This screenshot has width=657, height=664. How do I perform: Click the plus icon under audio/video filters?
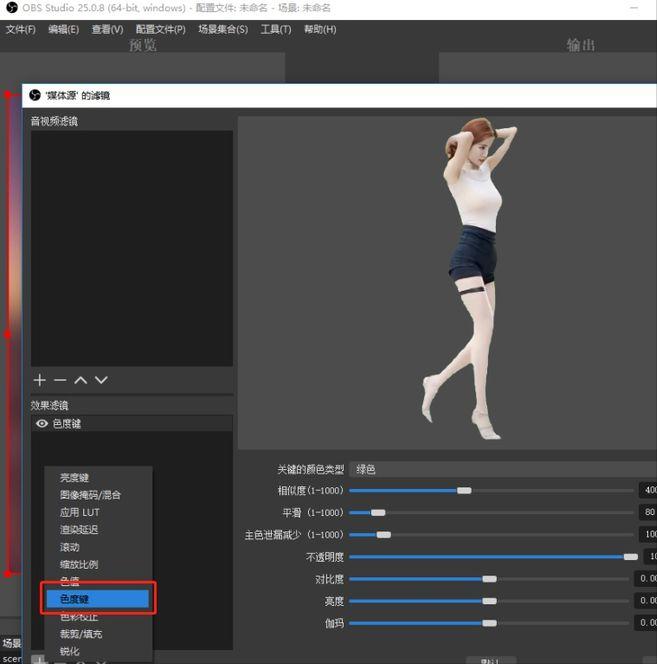(40, 380)
